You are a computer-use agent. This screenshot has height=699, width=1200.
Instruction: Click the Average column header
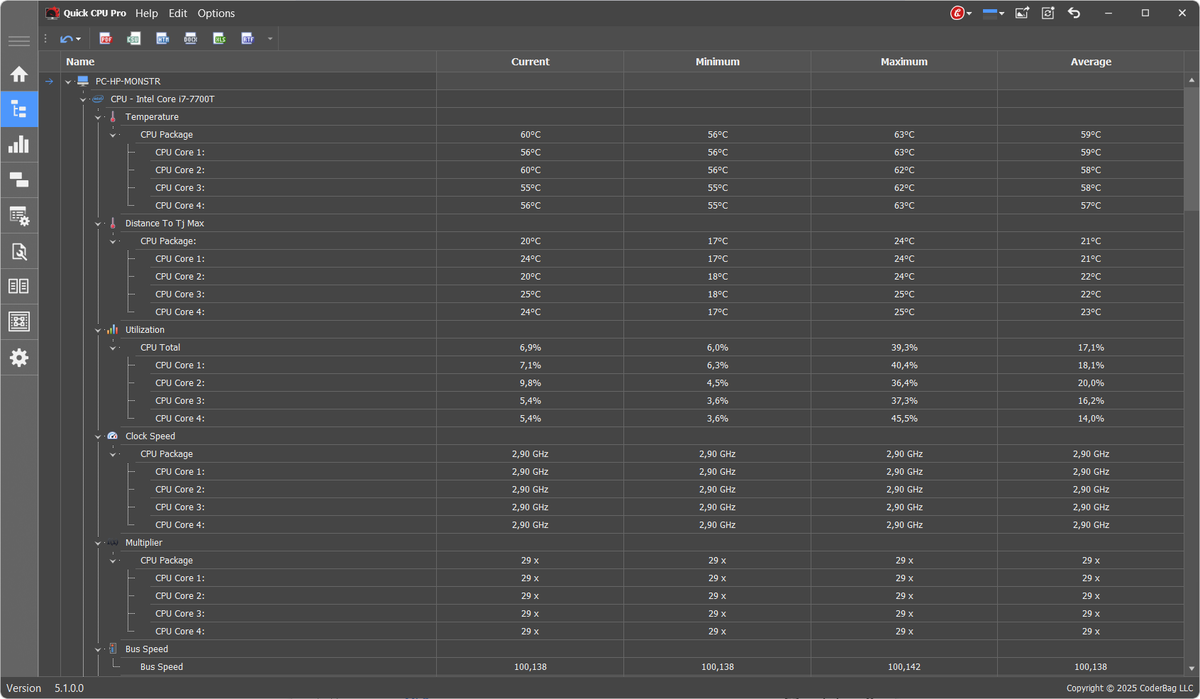point(1091,62)
